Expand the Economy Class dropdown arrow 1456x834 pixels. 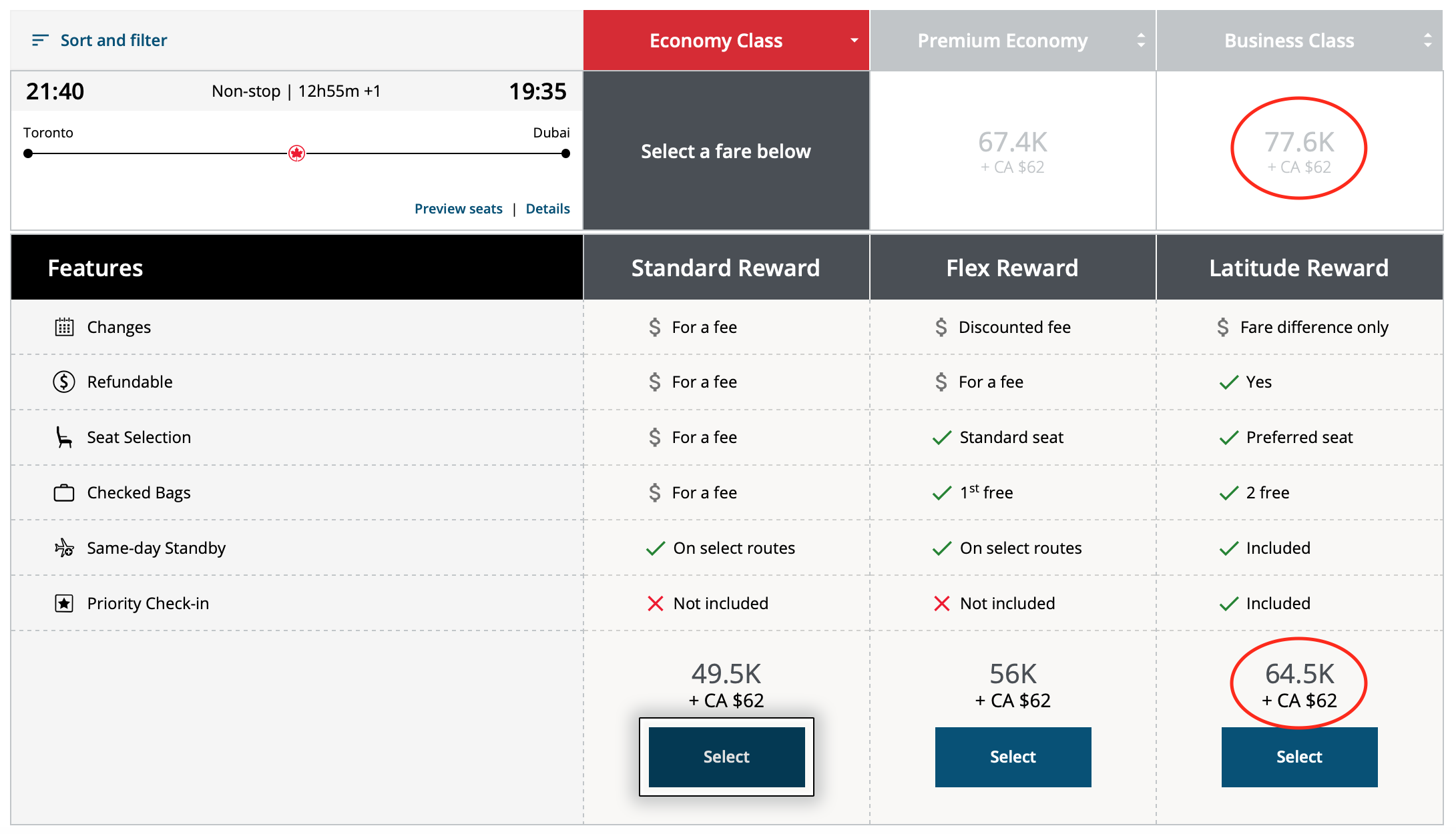point(854,41)
